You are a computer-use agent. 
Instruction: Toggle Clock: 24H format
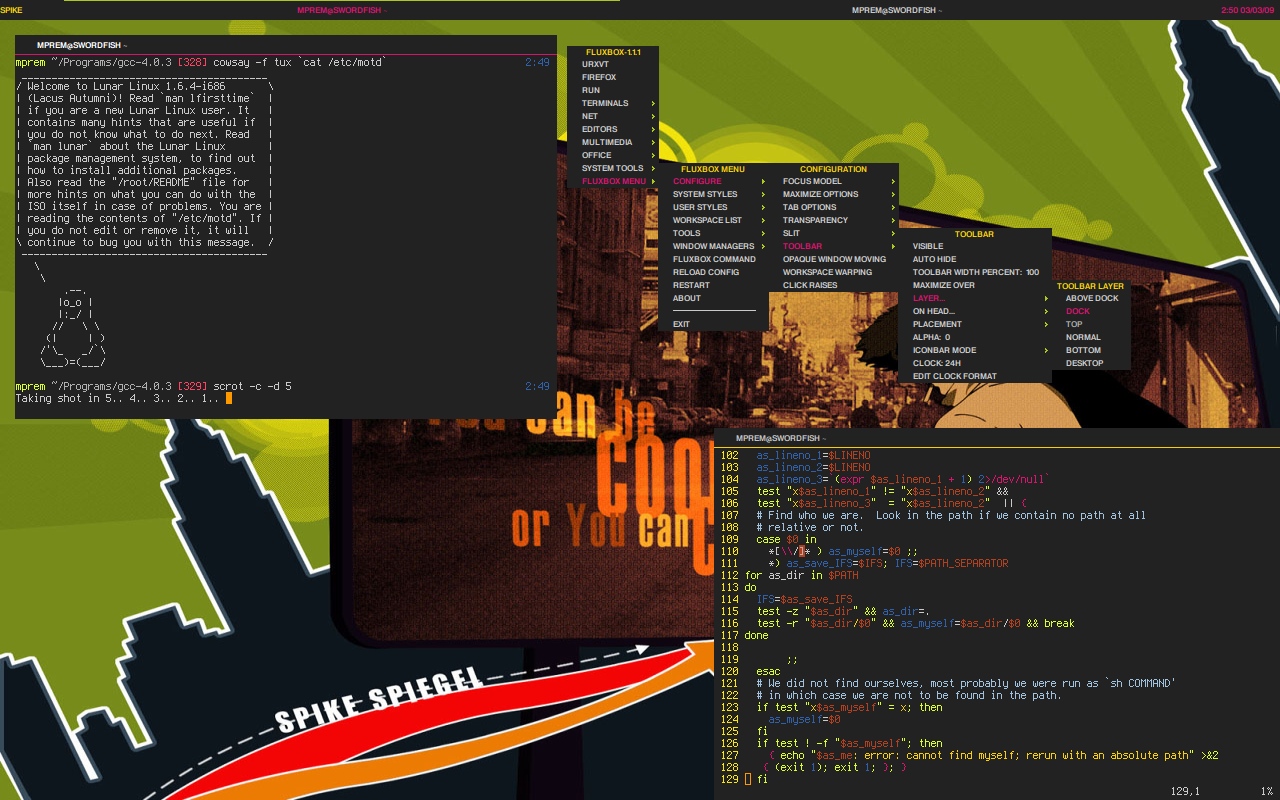tap(975, 363)
